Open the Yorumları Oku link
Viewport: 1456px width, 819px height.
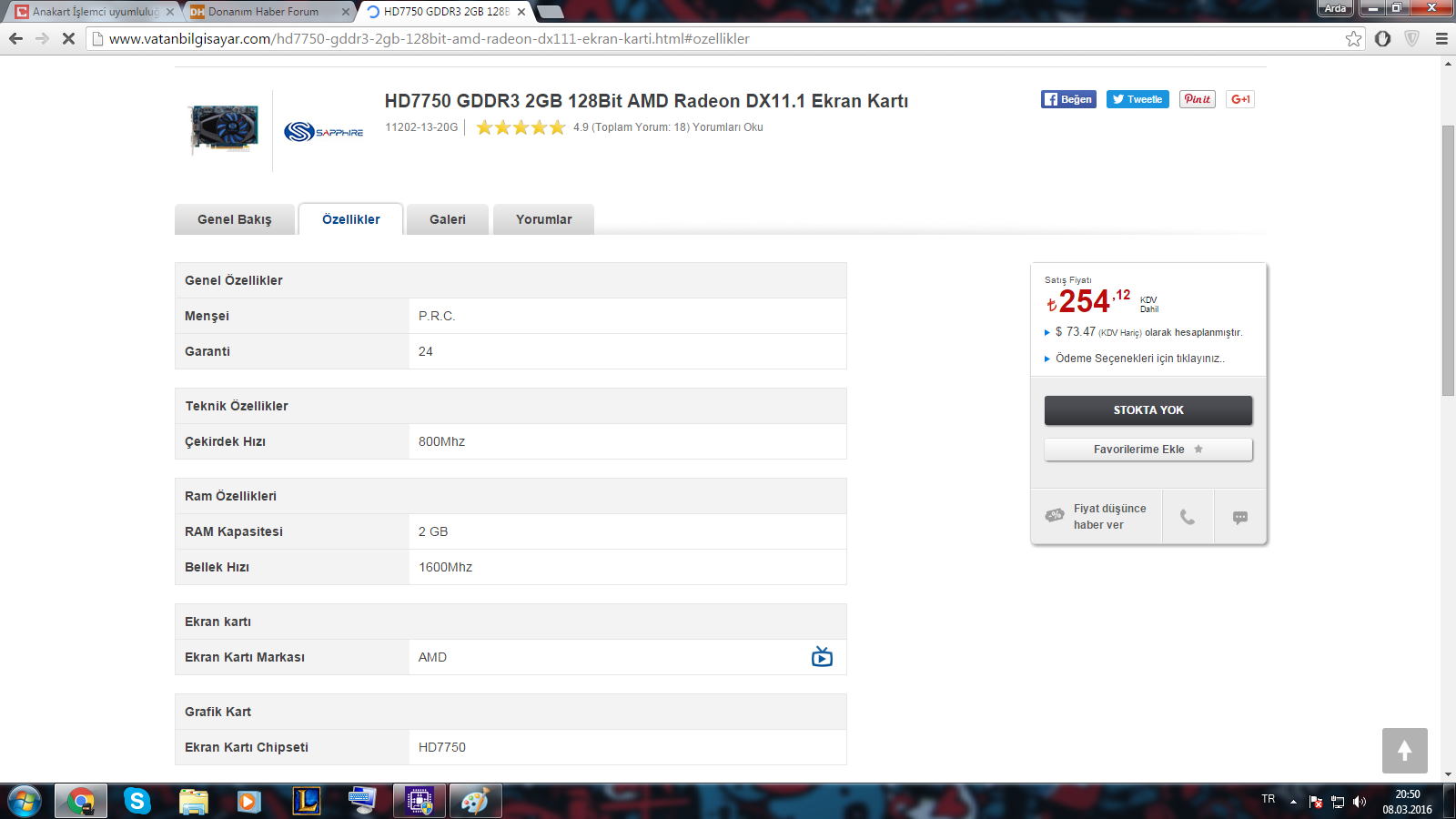tap(728, 127)
